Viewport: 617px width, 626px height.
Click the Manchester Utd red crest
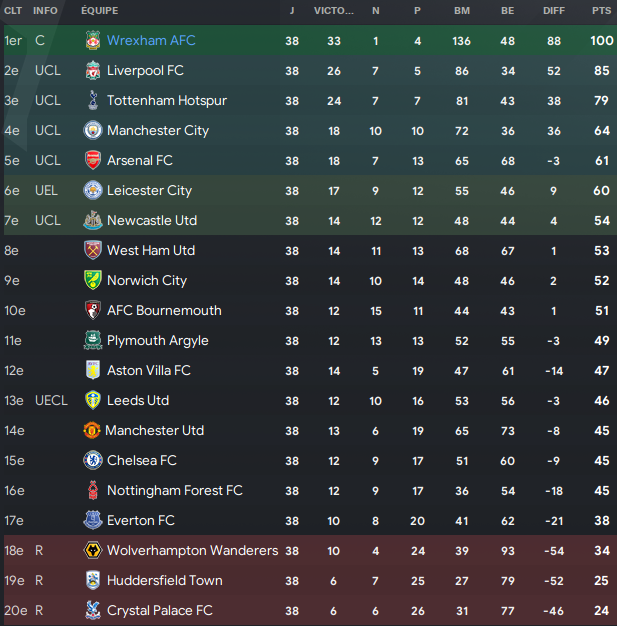point(92,430)
